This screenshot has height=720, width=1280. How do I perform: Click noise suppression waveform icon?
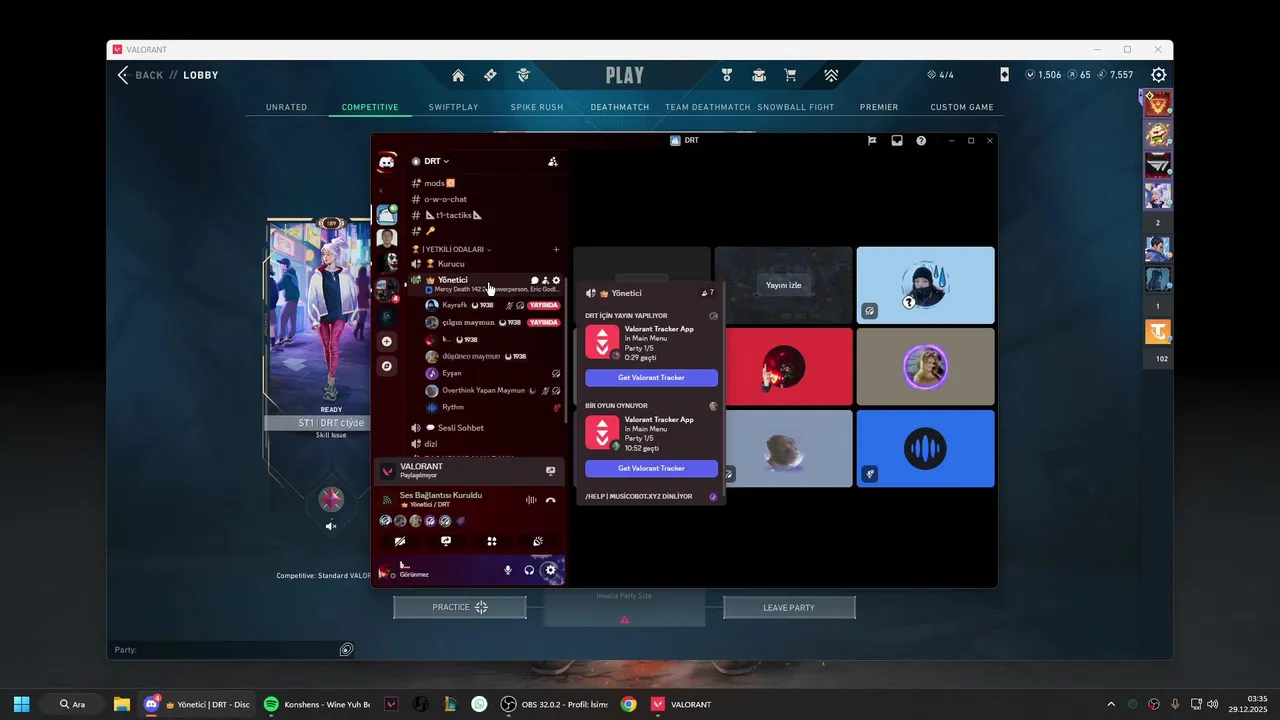[x=531, y=500]
